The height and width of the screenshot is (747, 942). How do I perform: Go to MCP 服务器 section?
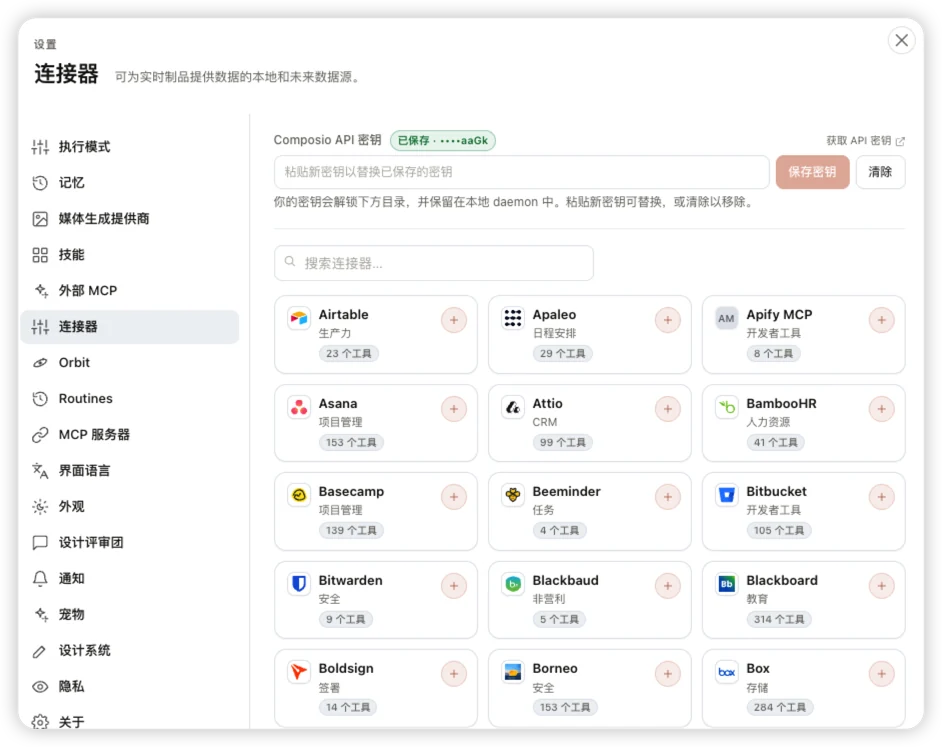[130, 434]
